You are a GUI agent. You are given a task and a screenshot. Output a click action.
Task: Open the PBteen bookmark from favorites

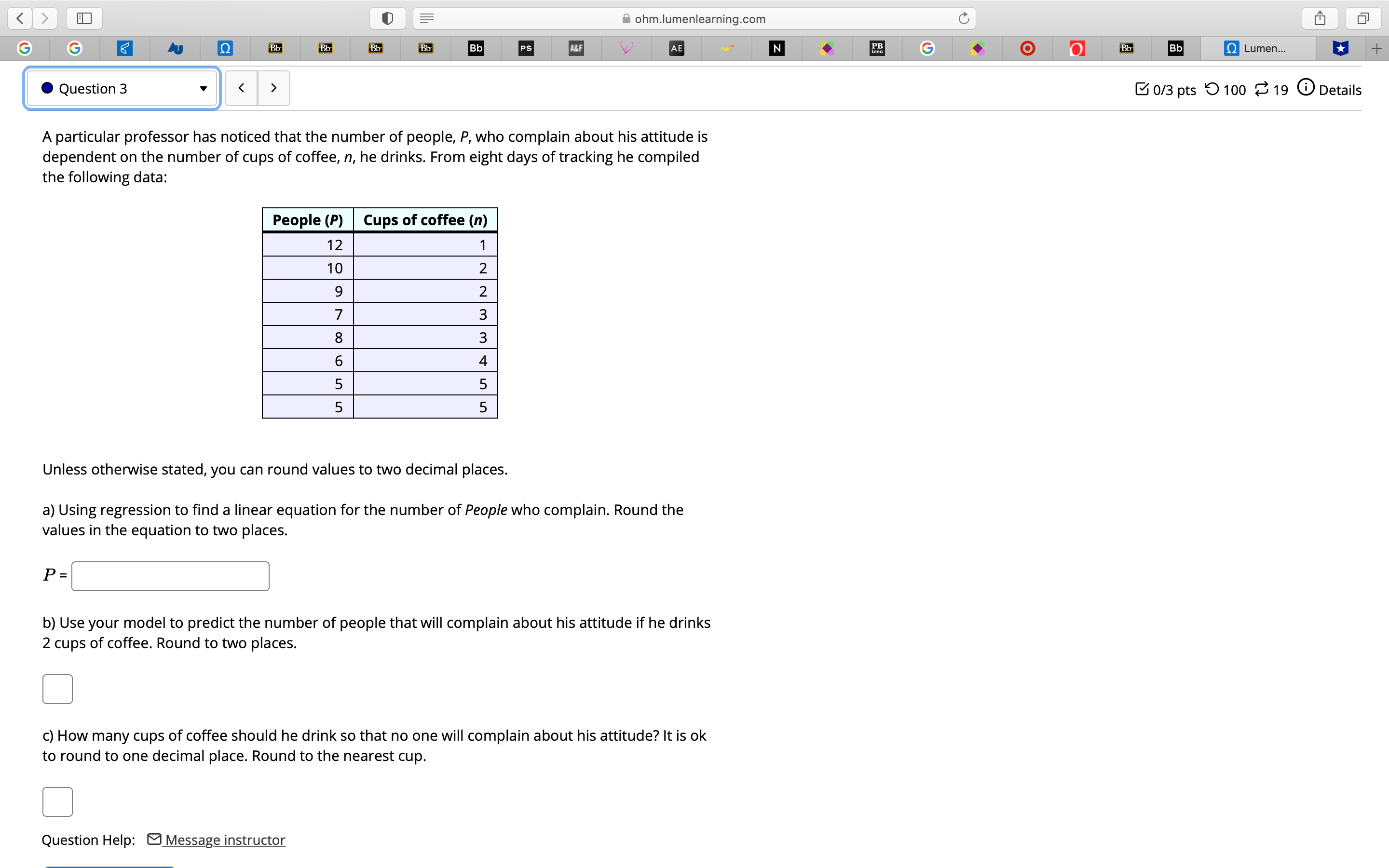pos(876,48)
